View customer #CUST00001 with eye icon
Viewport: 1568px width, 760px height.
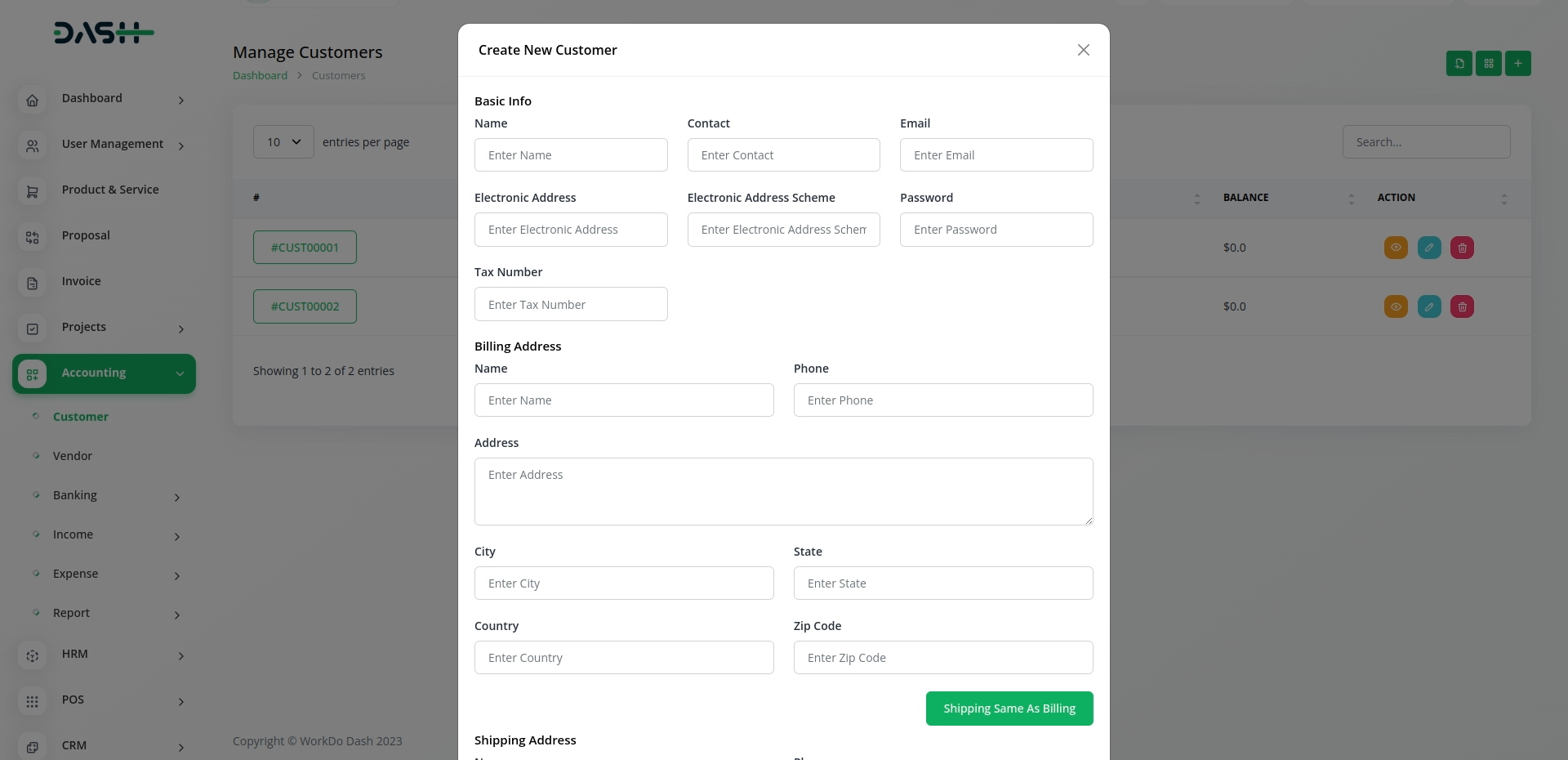(1396, 248)
